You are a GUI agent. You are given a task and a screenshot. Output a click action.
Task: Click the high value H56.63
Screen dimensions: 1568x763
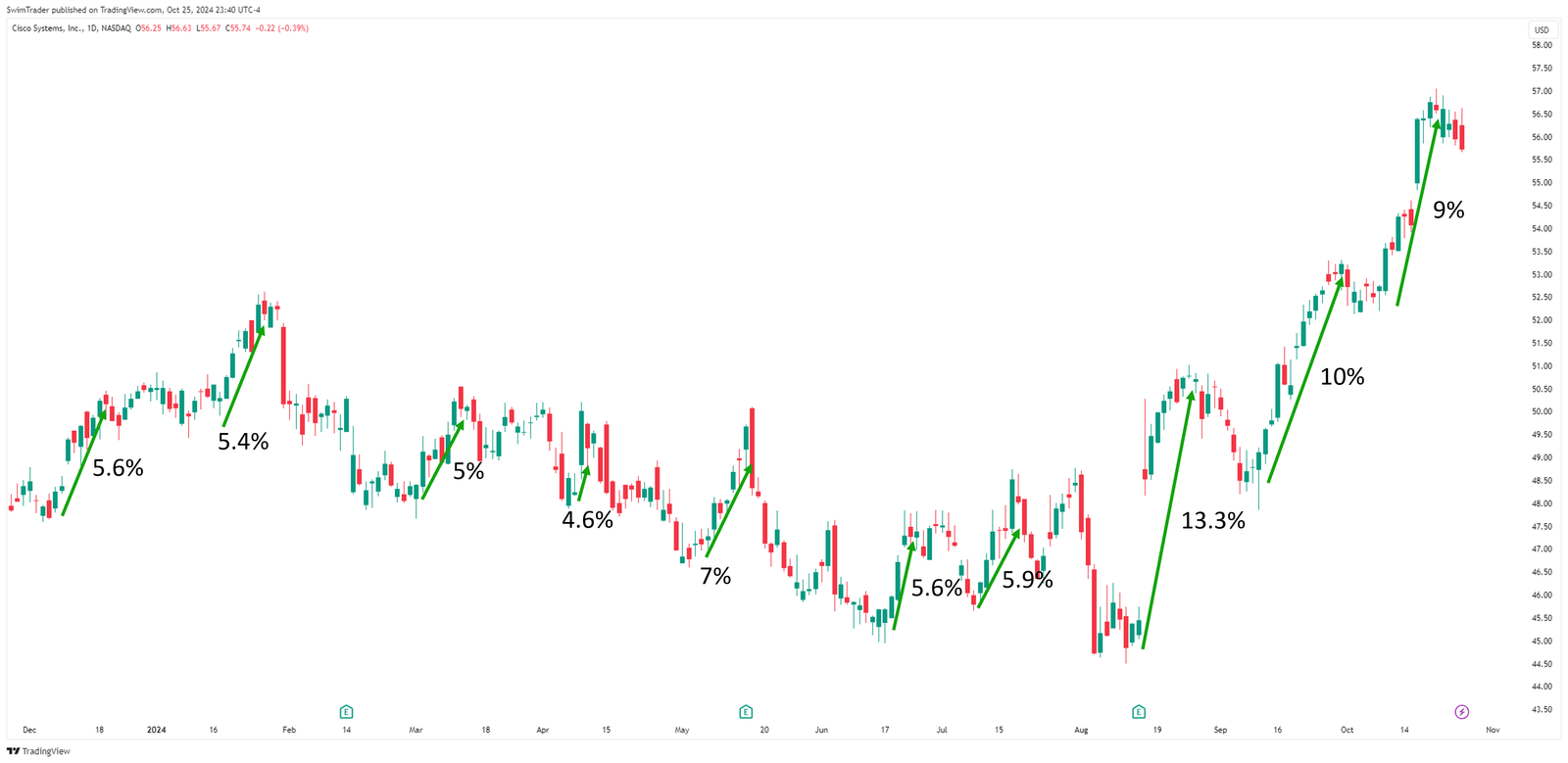(x=179, y=28)
